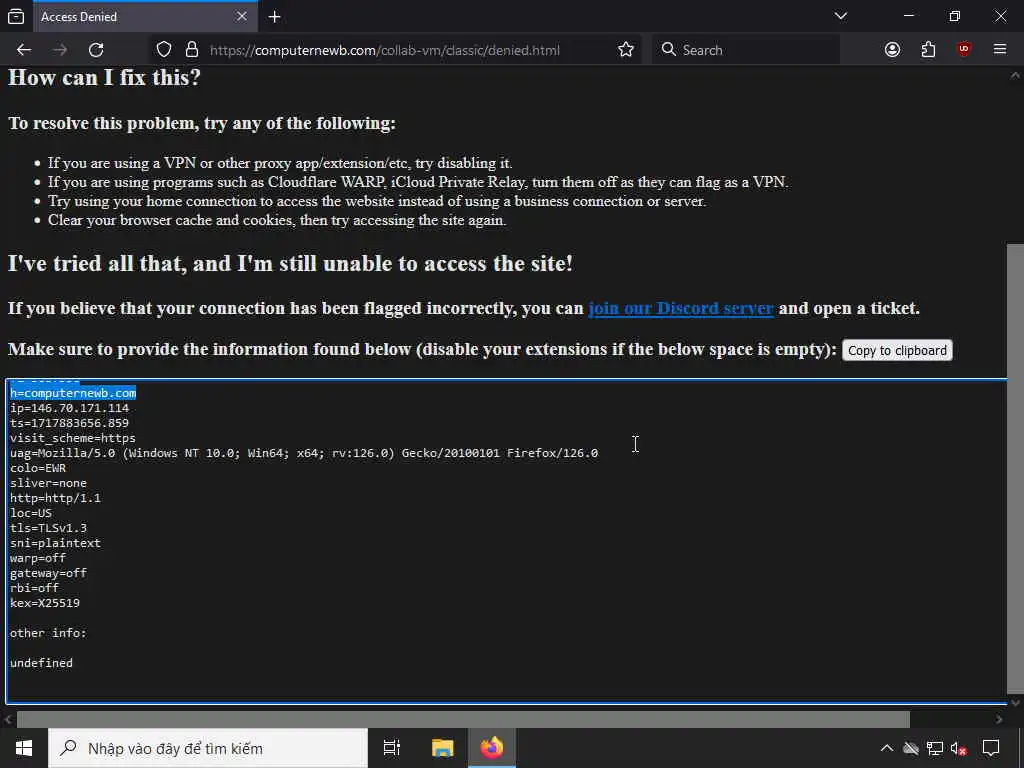Reload the current page
The width and height of the screenshot is (1024, 768).
click(x=96, y=50)
